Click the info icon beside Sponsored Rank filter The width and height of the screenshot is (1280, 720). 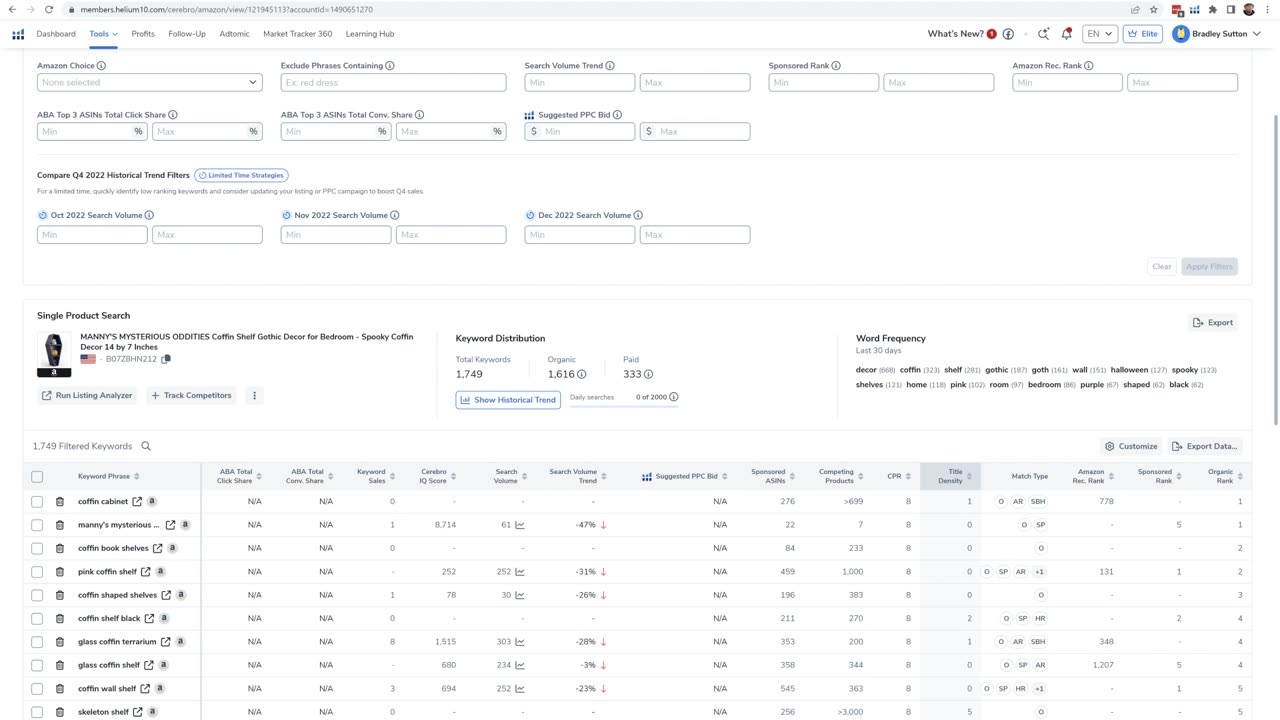pos(836,66)
